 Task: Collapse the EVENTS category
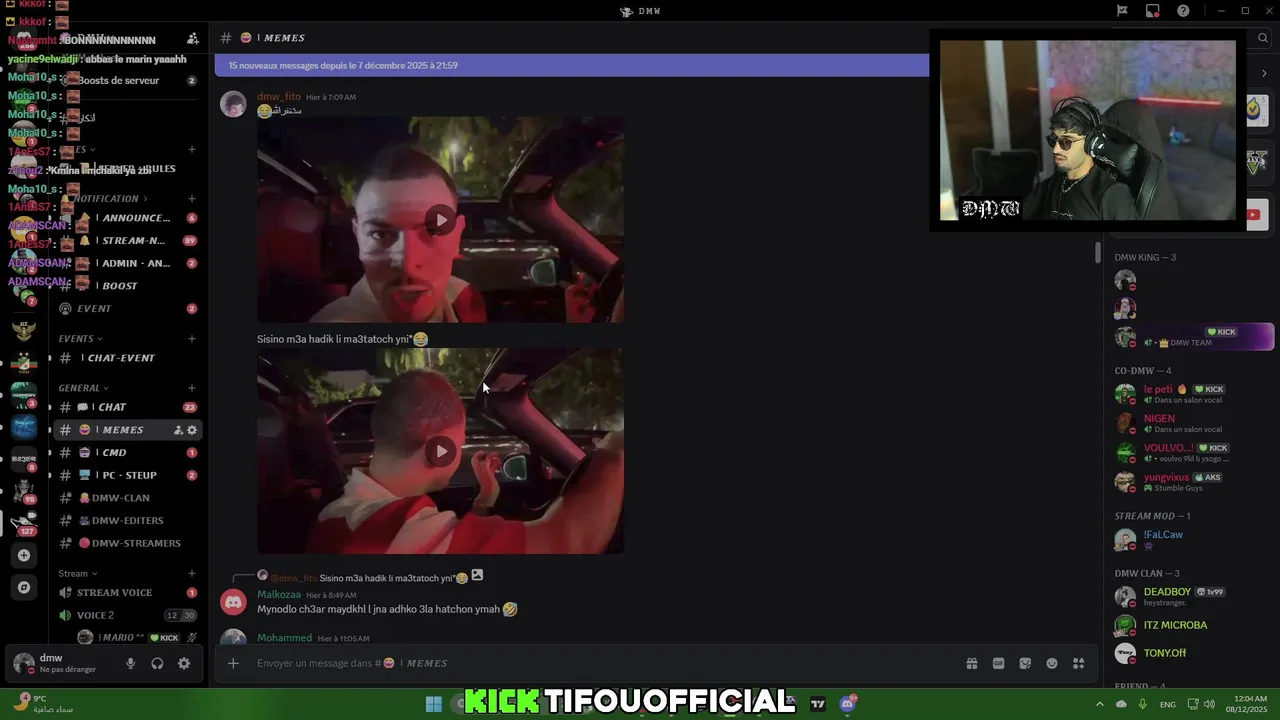point(80,339)
